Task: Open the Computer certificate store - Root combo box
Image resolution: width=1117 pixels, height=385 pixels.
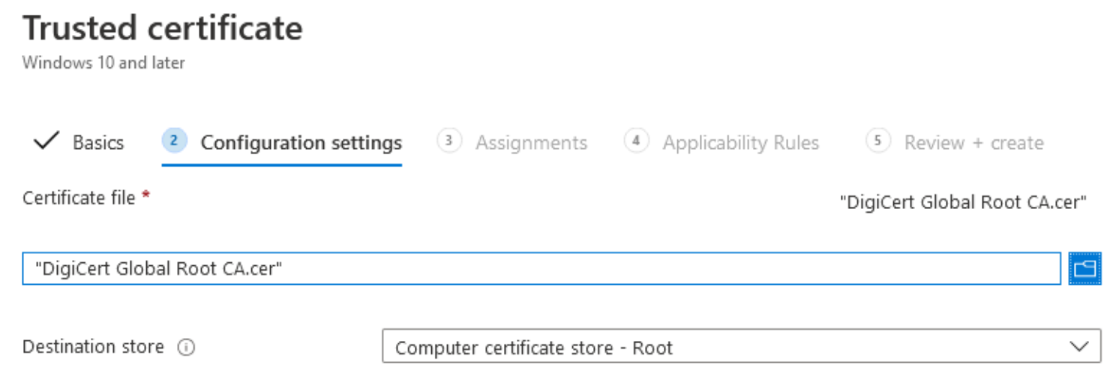Action: pyautogui.click(x=742, y=346)
